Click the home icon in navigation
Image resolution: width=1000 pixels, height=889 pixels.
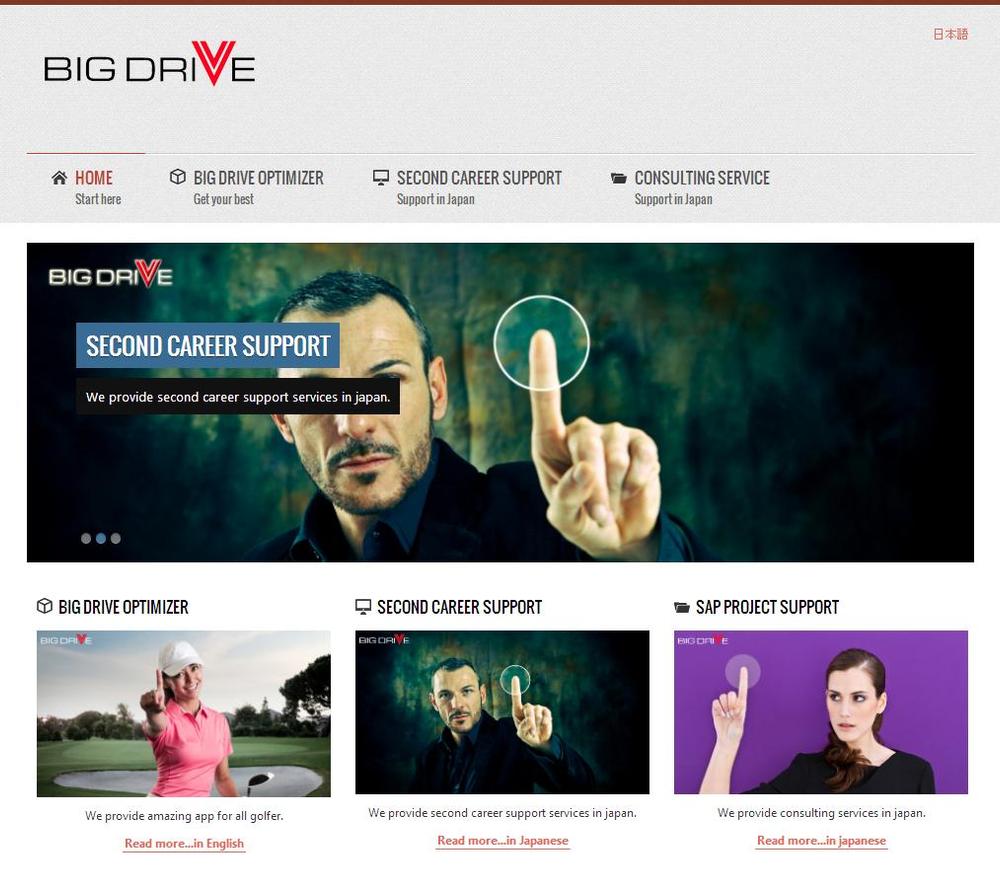pos(59,178)
